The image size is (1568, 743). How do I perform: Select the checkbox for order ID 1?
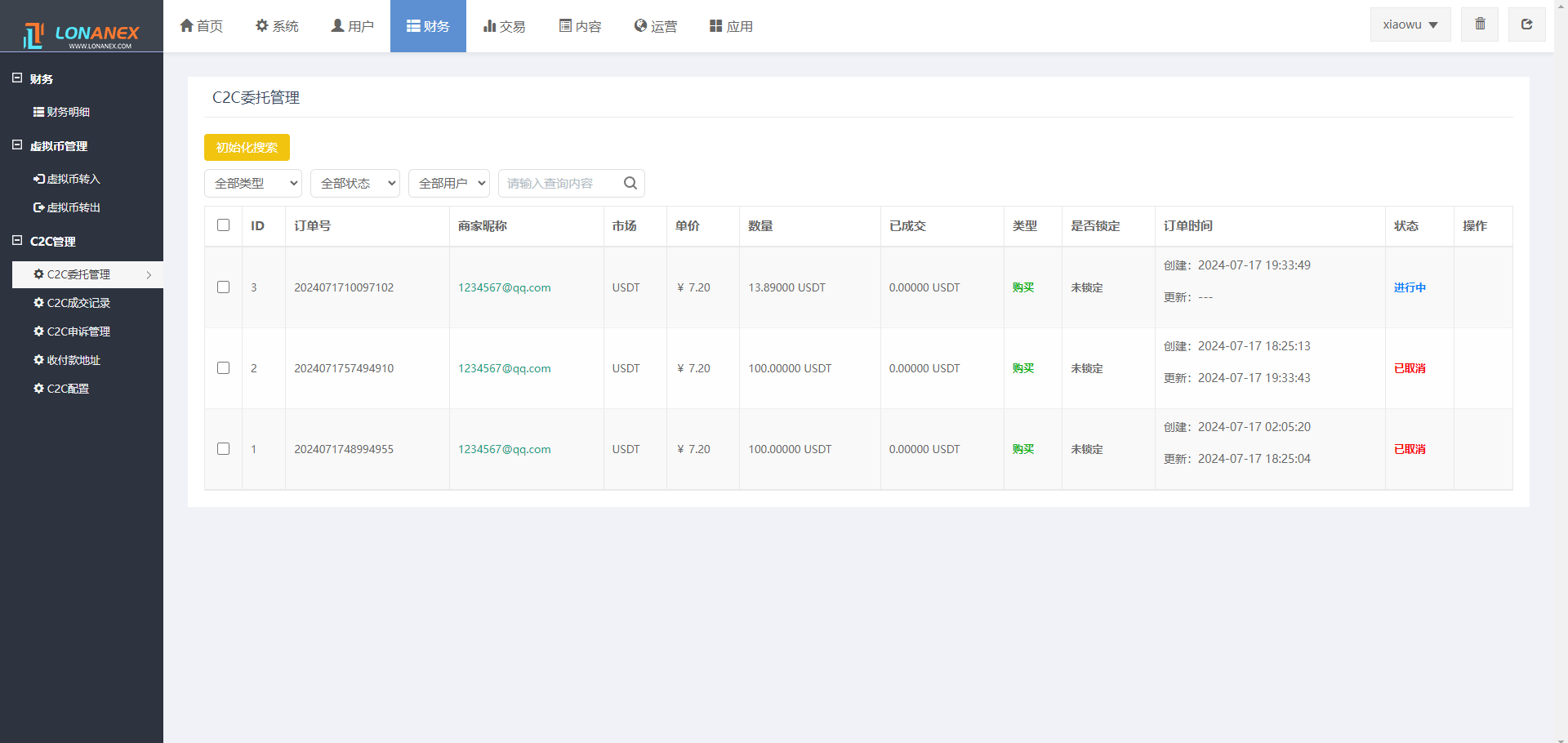(223, 449)
